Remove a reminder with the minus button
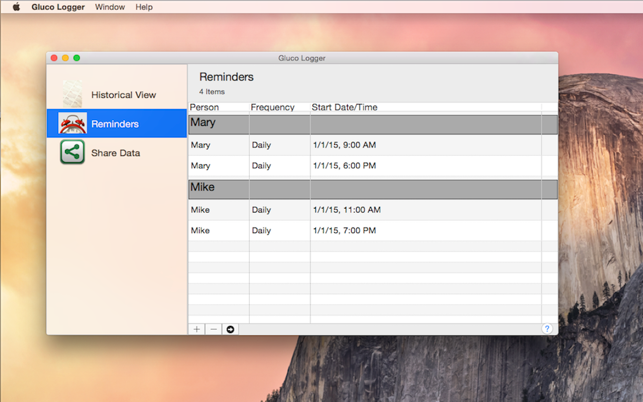Viewport: 643px width, 402px height. [x=214, y=329]
